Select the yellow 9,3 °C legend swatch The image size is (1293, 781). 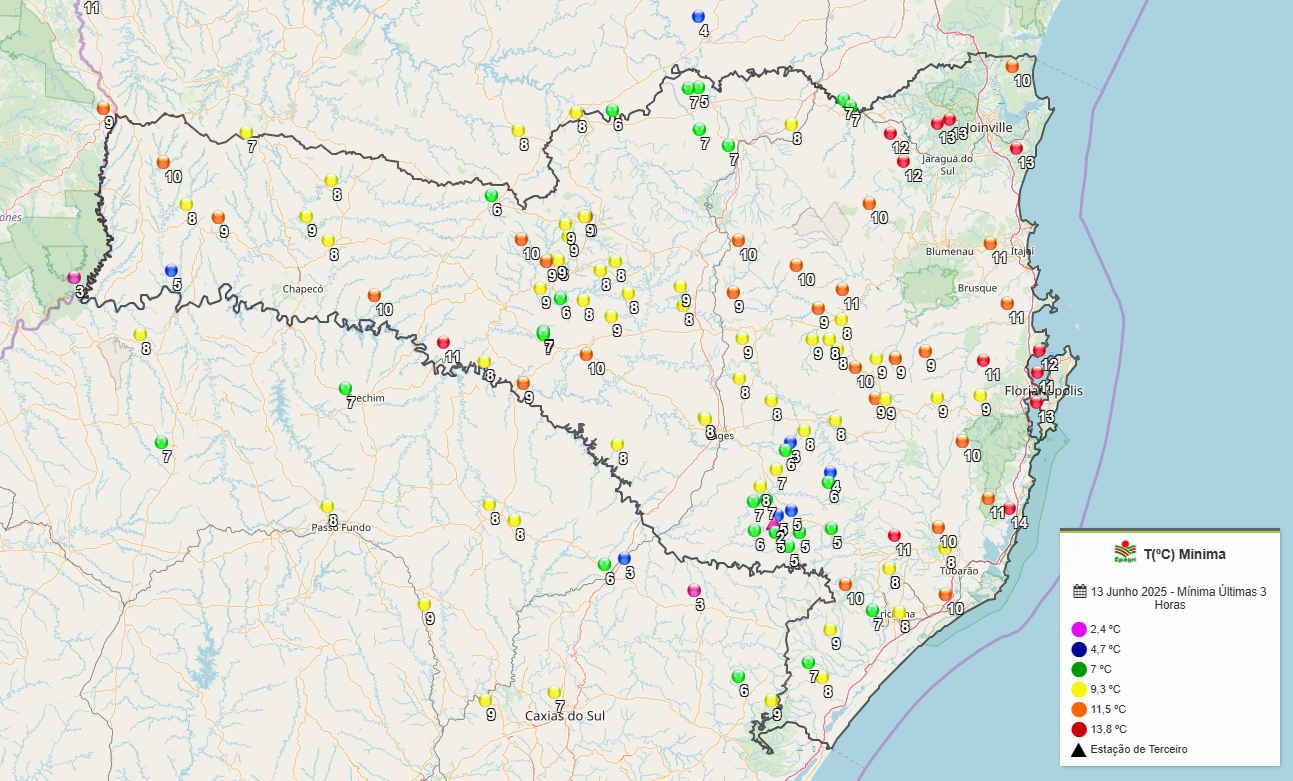pos(1079,689)
